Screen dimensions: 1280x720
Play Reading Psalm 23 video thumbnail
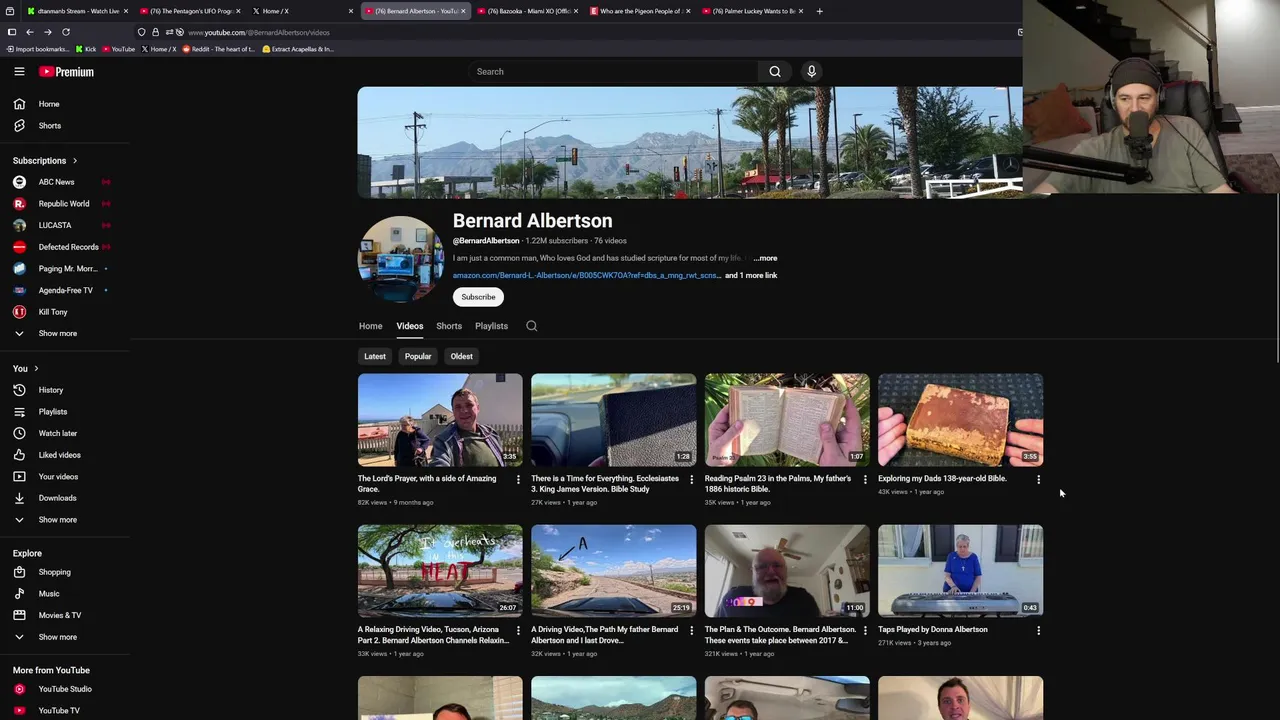pyautogui.click(x=787, y=420)
